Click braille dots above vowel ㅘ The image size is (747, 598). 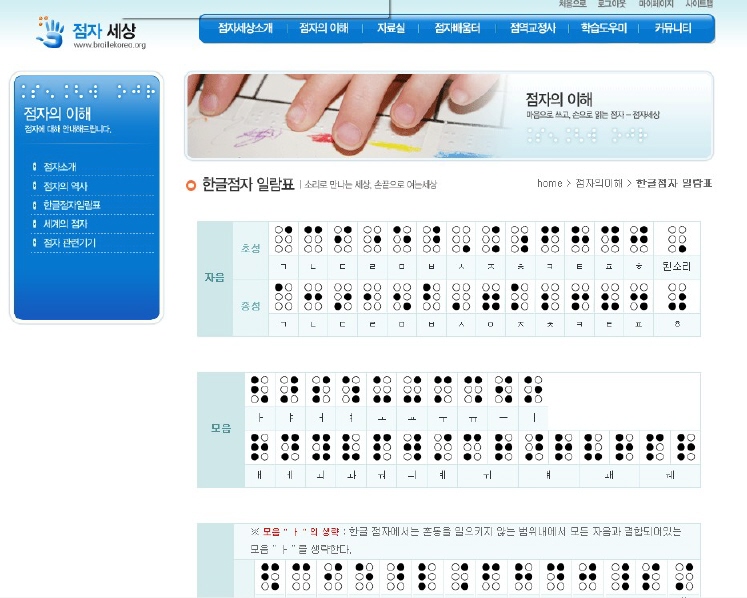point(351,447)
